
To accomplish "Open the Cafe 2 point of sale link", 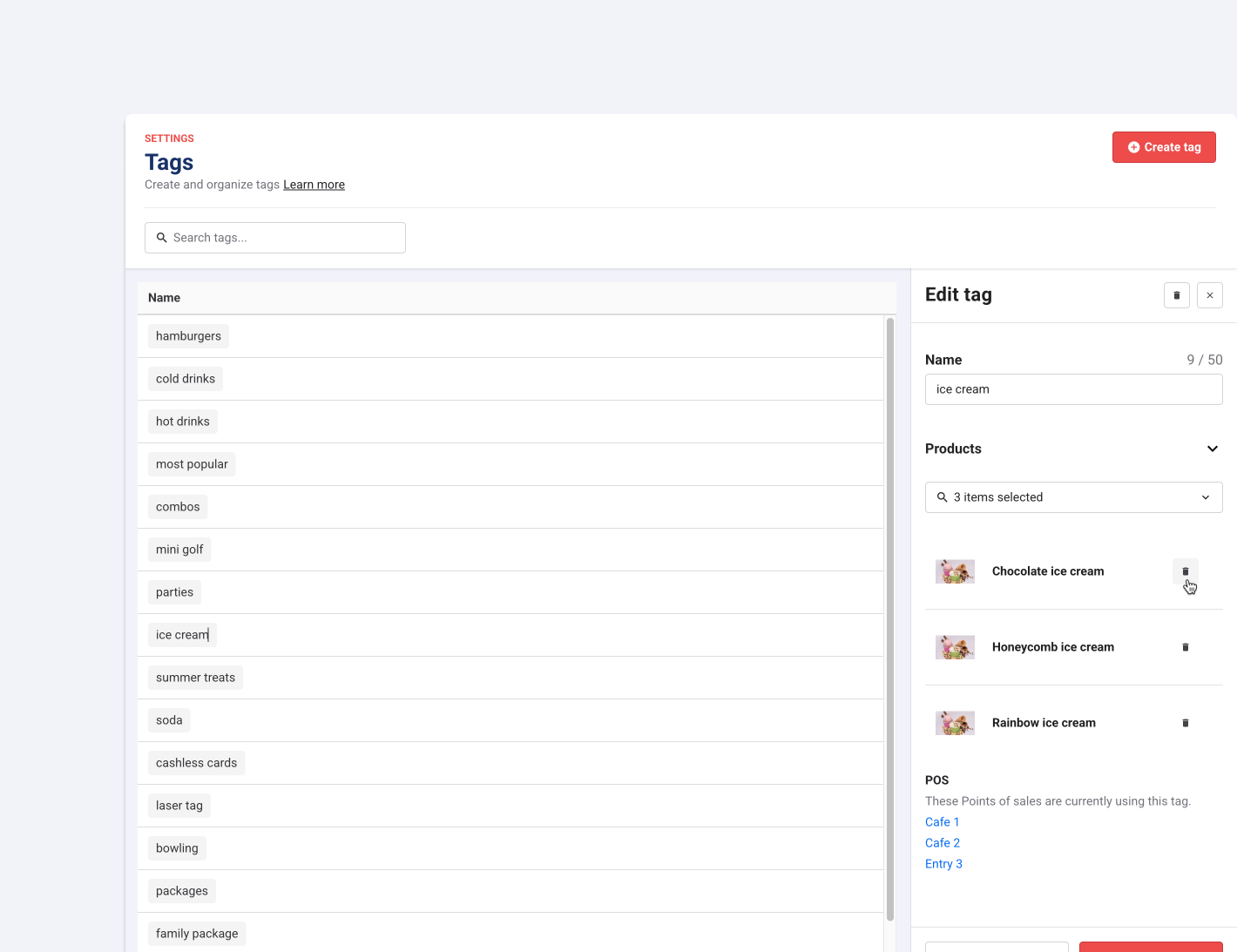I will (942, 843).
